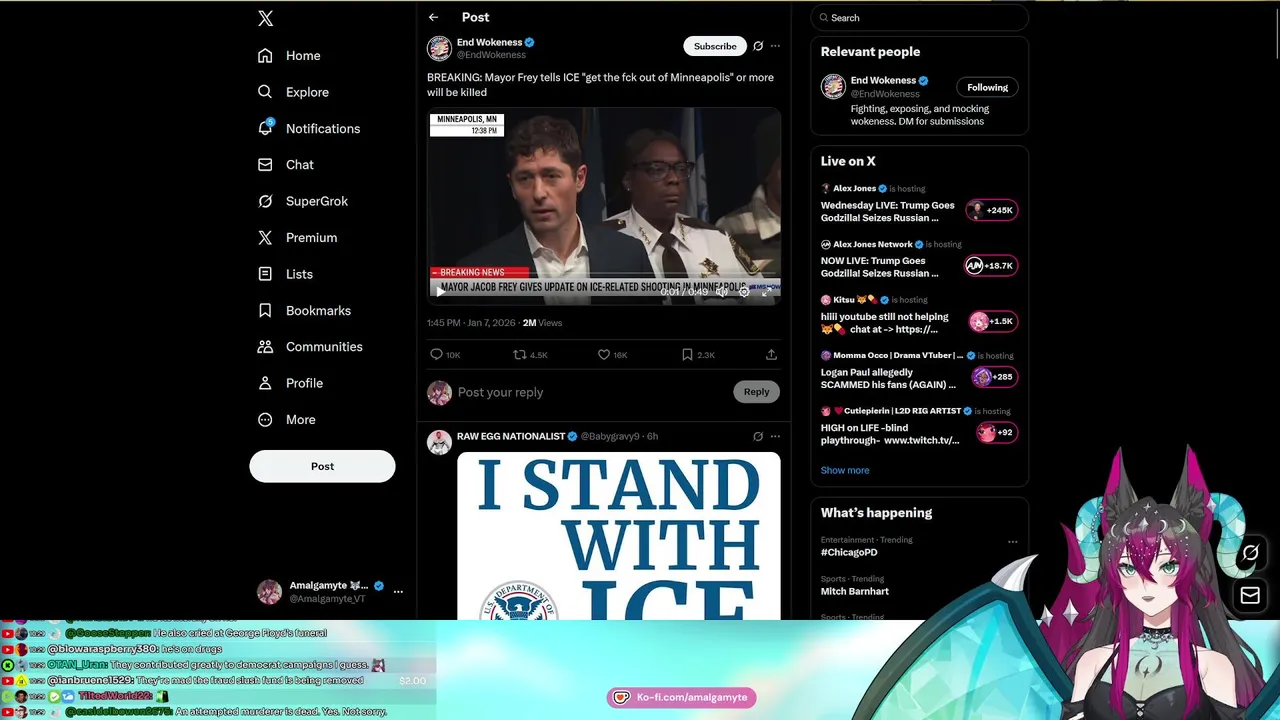Click the @EndWokeness handle on the post

click(x=491, y=55)
